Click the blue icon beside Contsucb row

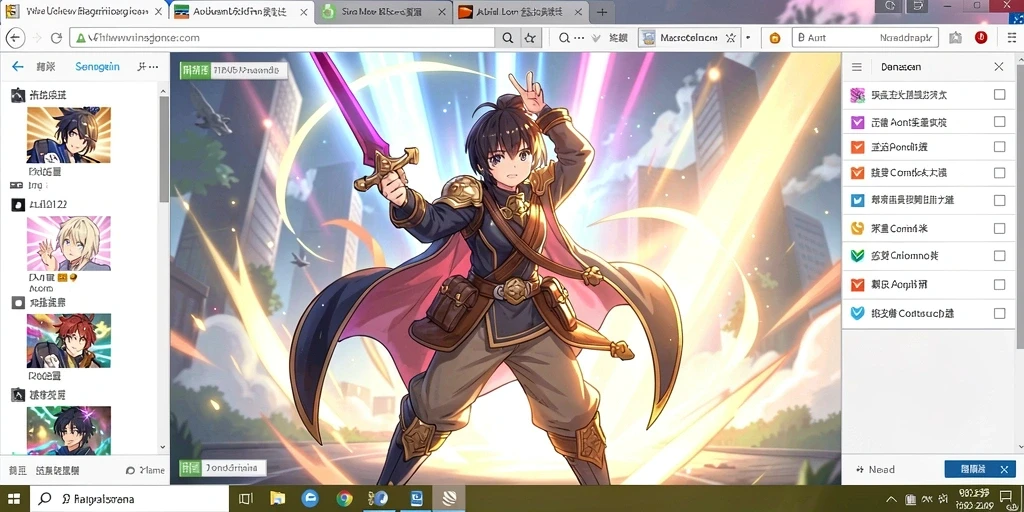(x=858, y=313)
